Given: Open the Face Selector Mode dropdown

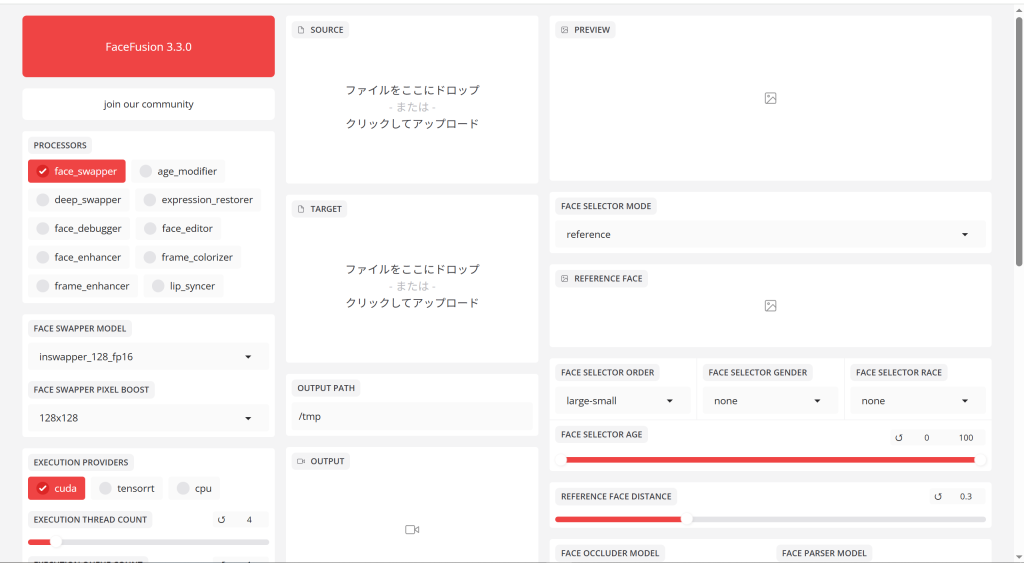Looking at the screenshot, I should click(x=771, y=234).
